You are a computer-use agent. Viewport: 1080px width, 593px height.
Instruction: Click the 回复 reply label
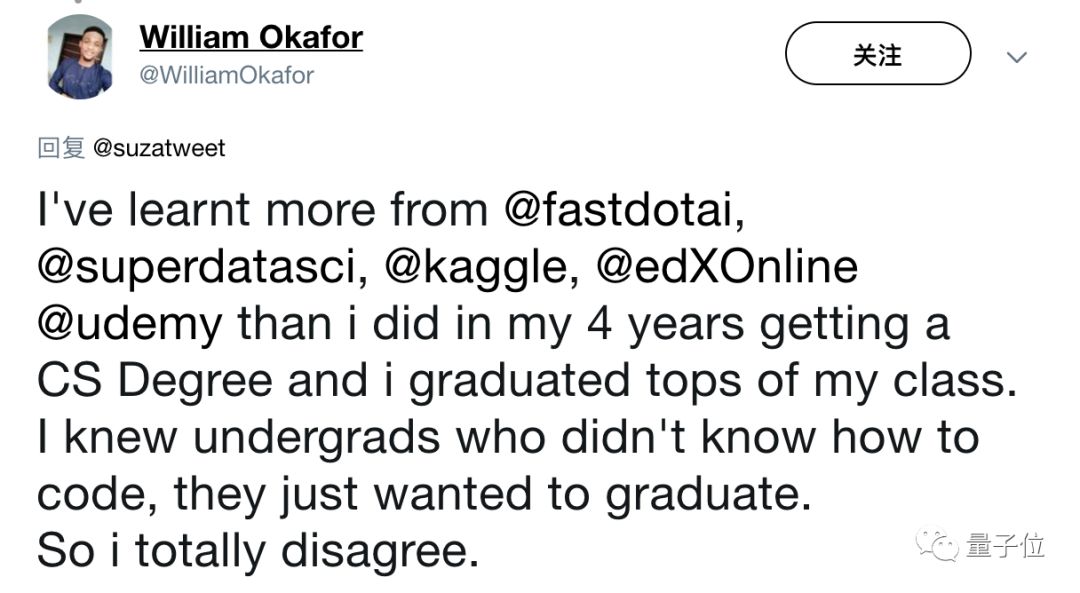click(61, 149)
